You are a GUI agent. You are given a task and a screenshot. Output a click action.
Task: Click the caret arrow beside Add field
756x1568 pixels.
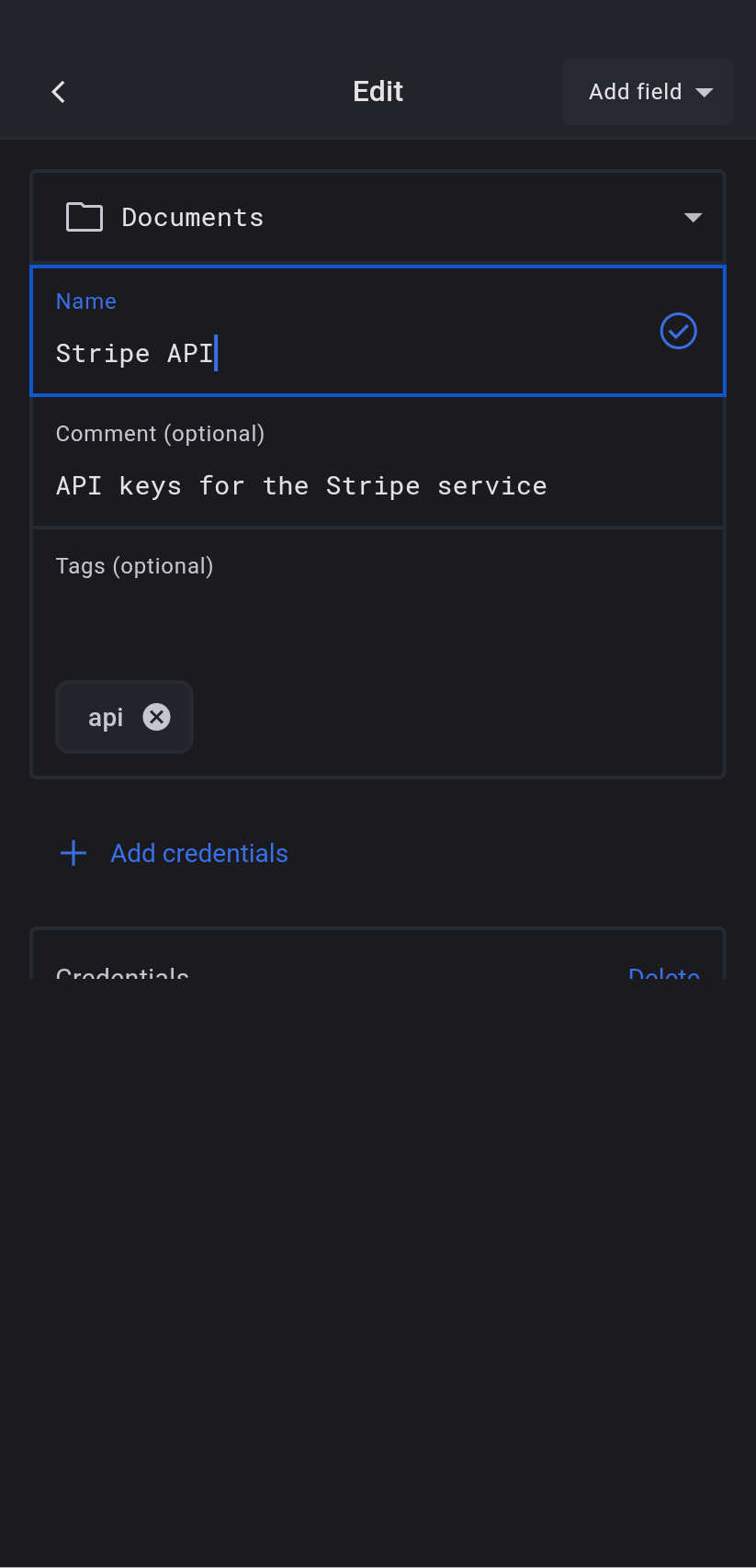[x=705, y=92]
